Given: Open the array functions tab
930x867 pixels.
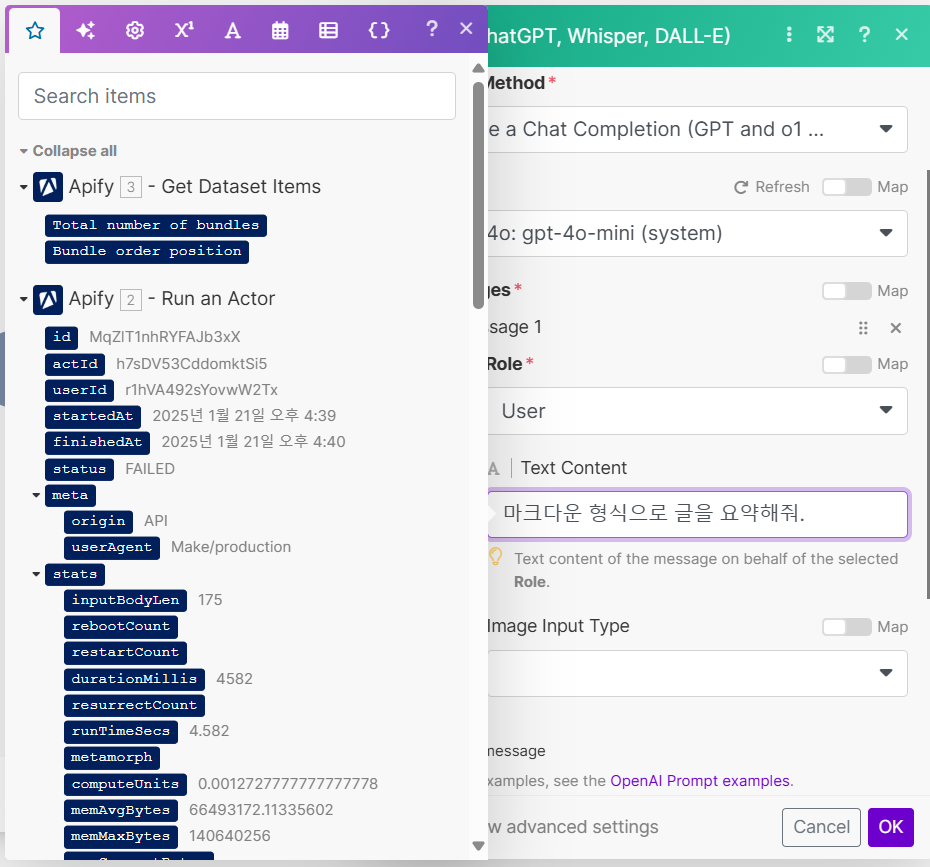Looking at the screenshot, I should [328, 30].
